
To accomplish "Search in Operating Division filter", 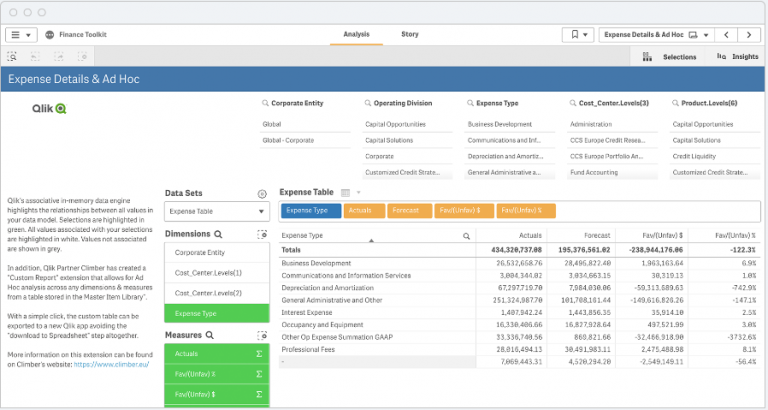I will click(368, 103).
